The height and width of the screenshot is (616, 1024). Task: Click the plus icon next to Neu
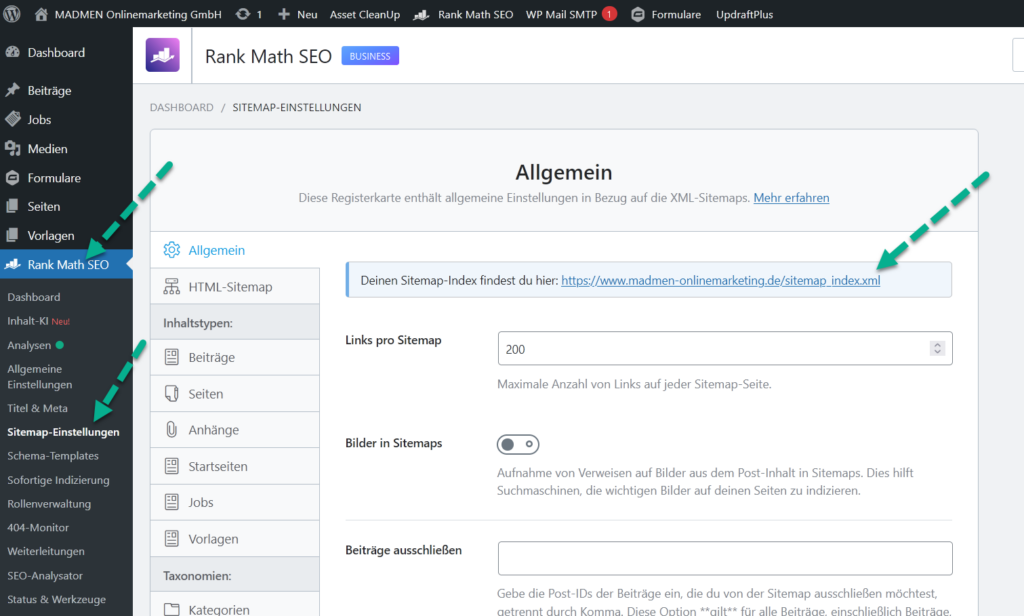click(x=283, y=14)
